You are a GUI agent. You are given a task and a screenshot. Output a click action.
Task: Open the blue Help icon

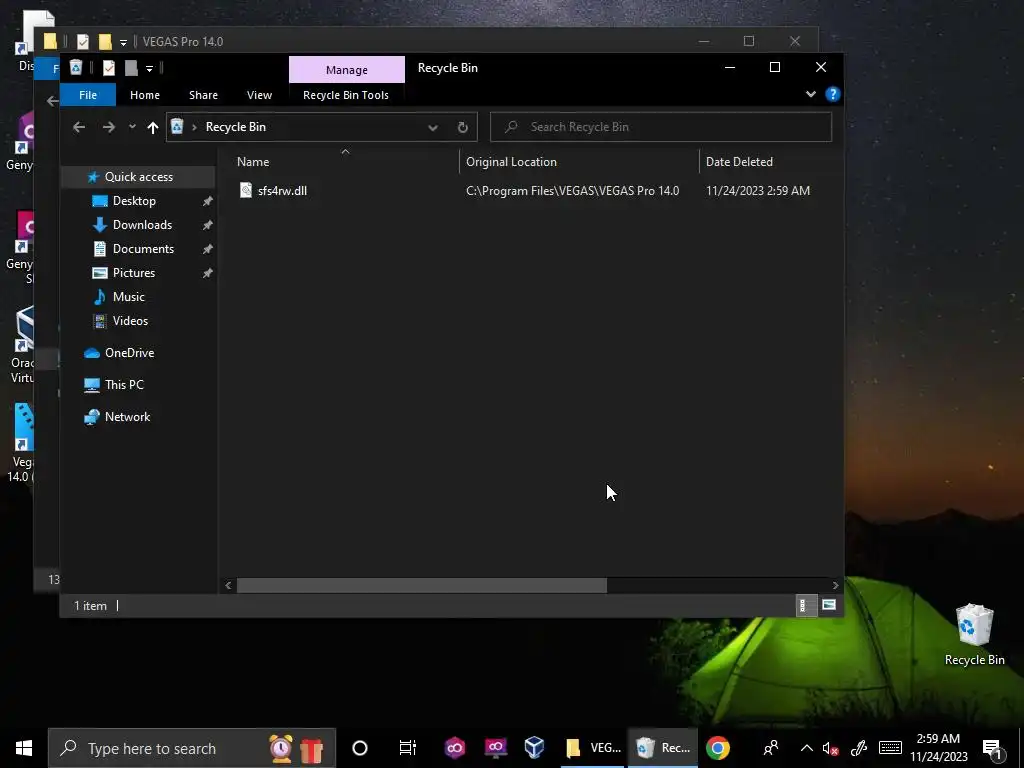click(833, 94)
